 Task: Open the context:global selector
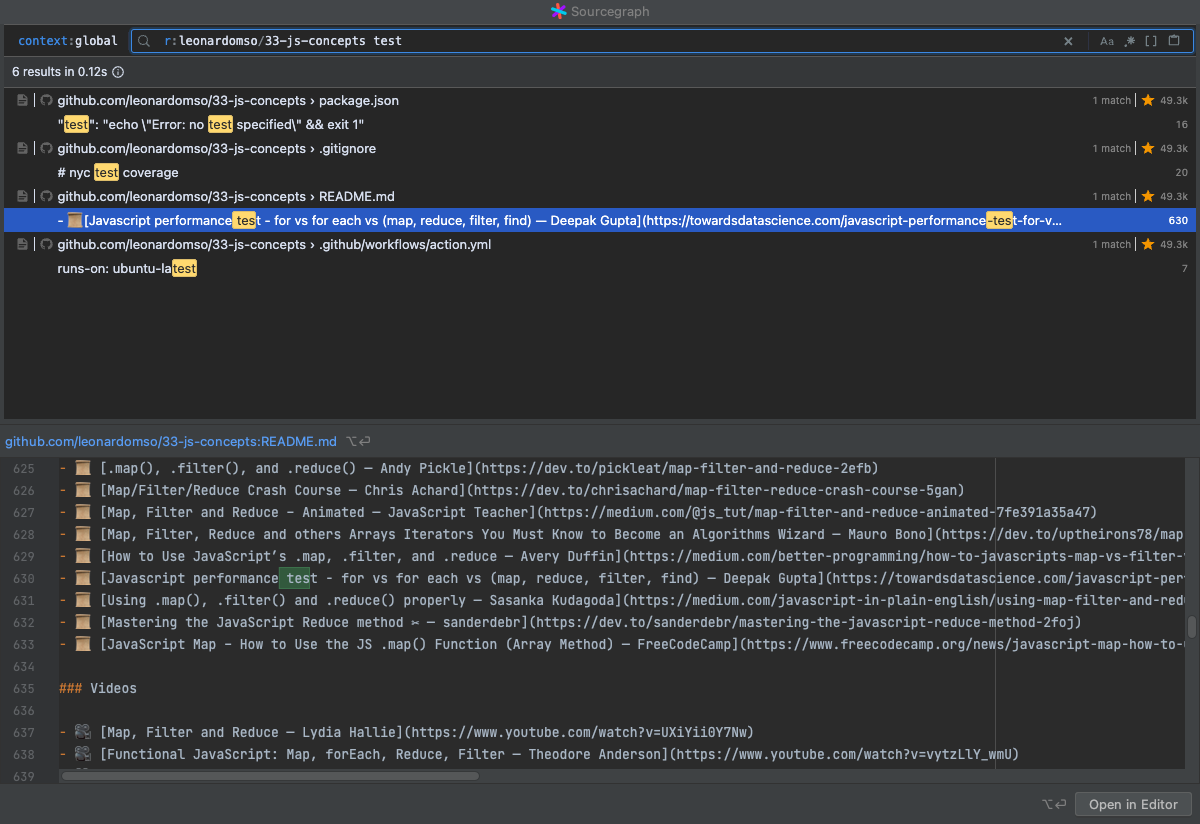(x=68, y=41)
